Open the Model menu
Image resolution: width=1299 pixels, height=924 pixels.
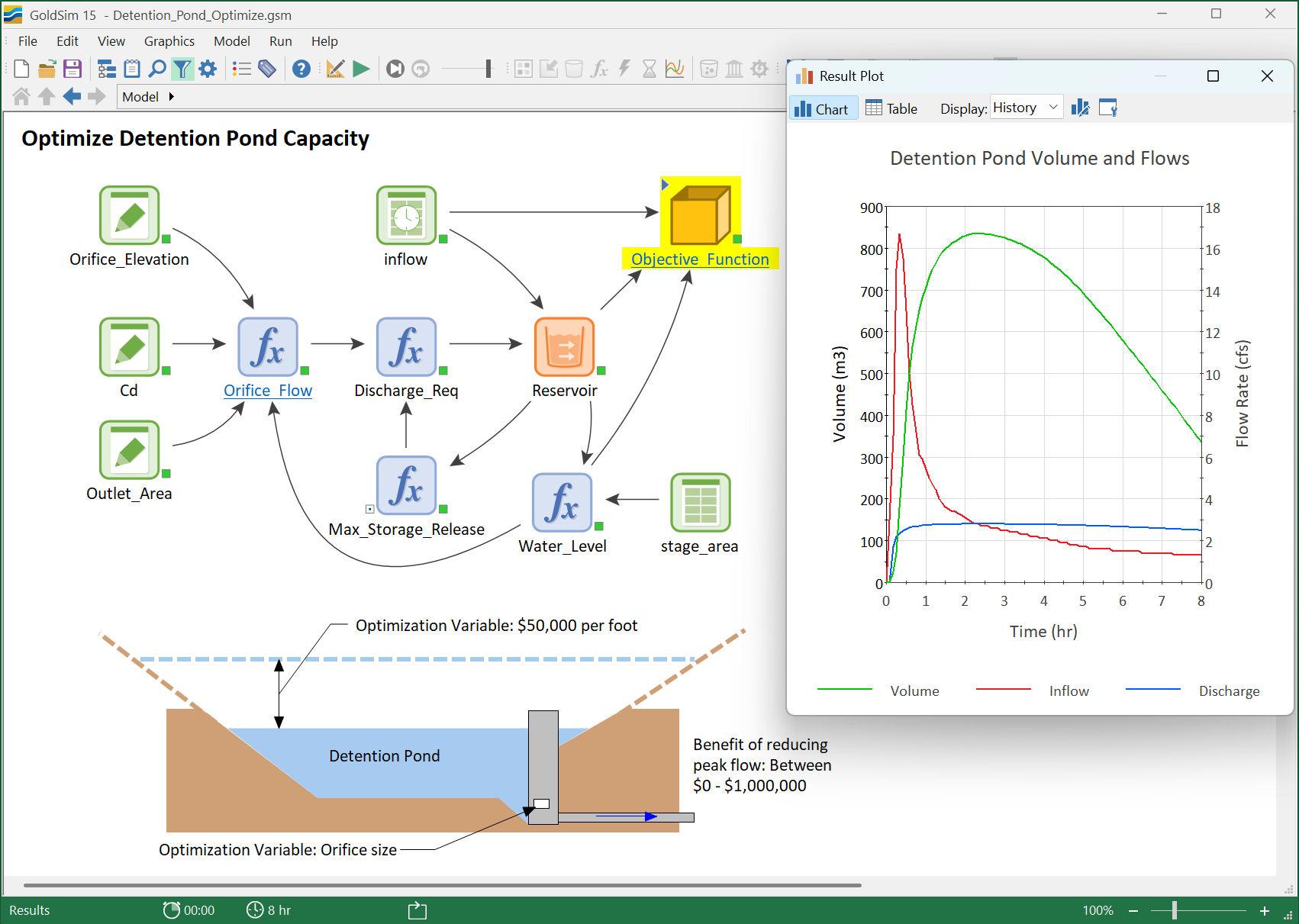(x=232, y=41)
